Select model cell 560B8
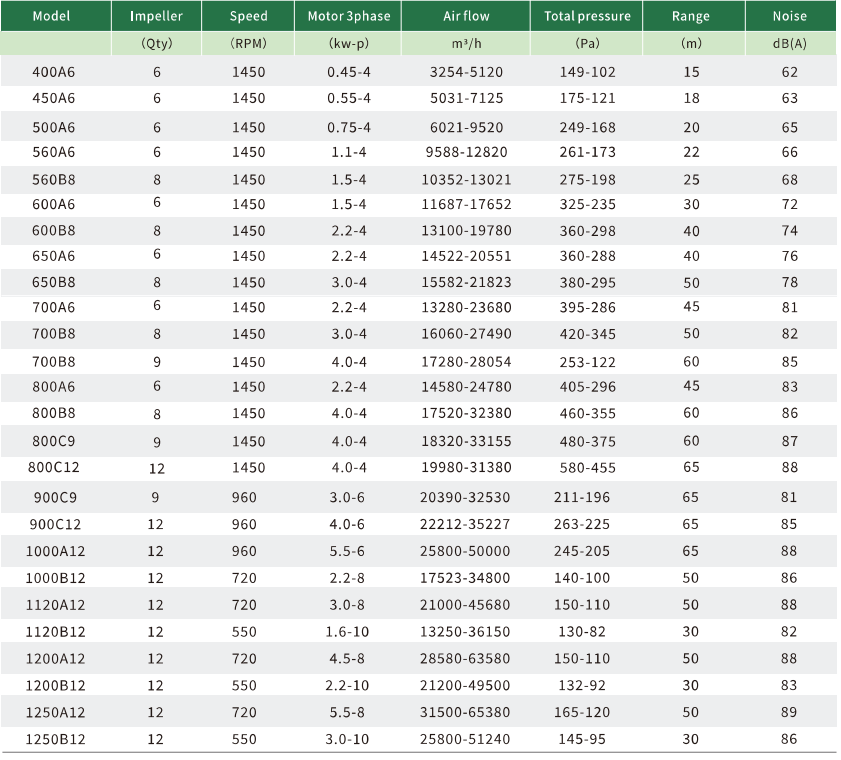 click(54, 180)
